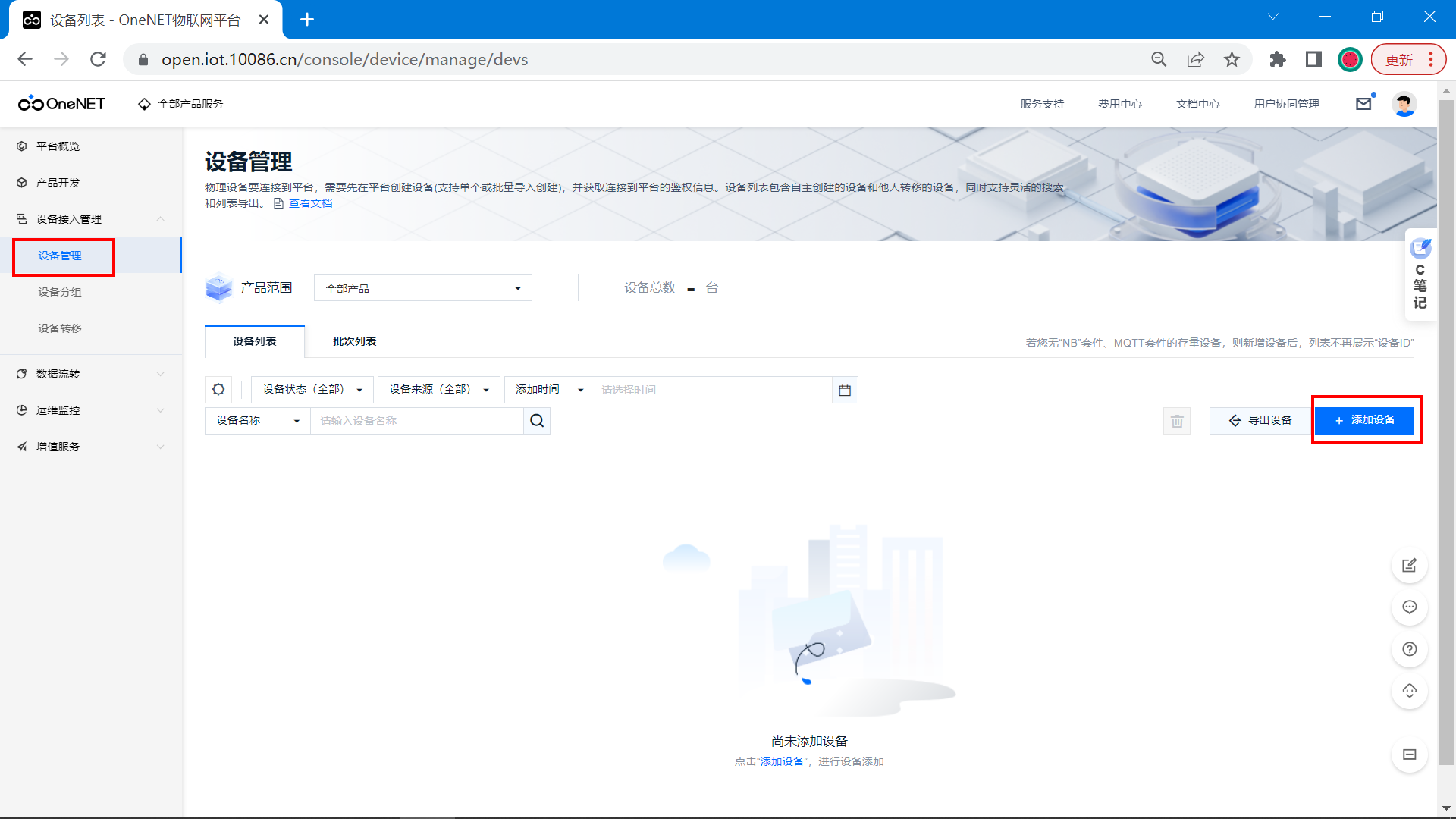Click the 导出设备 export button
The width and height of the screenshot is (1456, 819).
[1260, 420]
